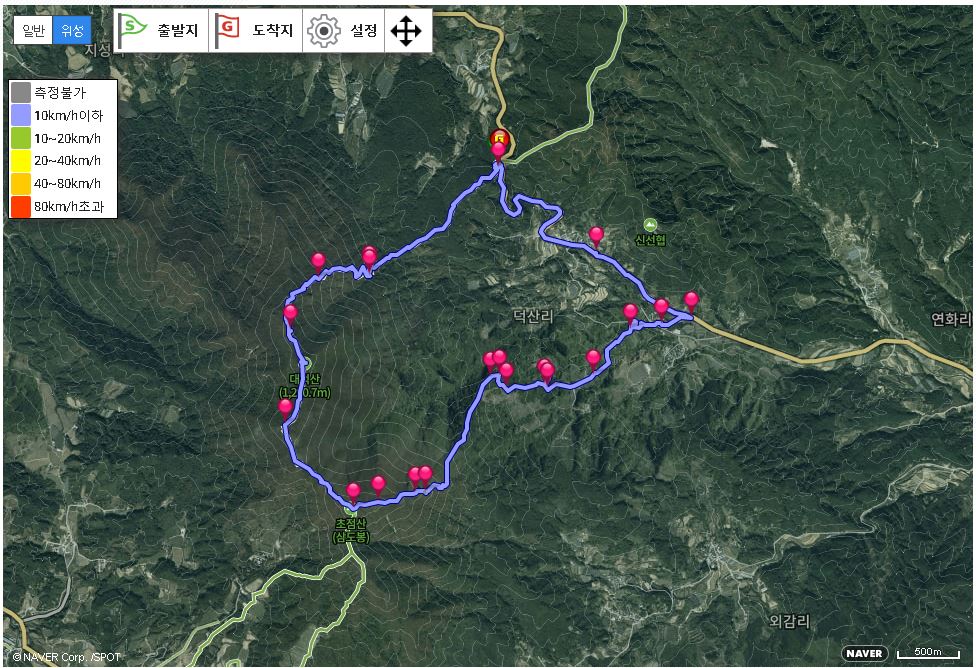Click the green start flag icon (출발지)
This screenshot has width=976, height=668.
(x=133, y=29)
